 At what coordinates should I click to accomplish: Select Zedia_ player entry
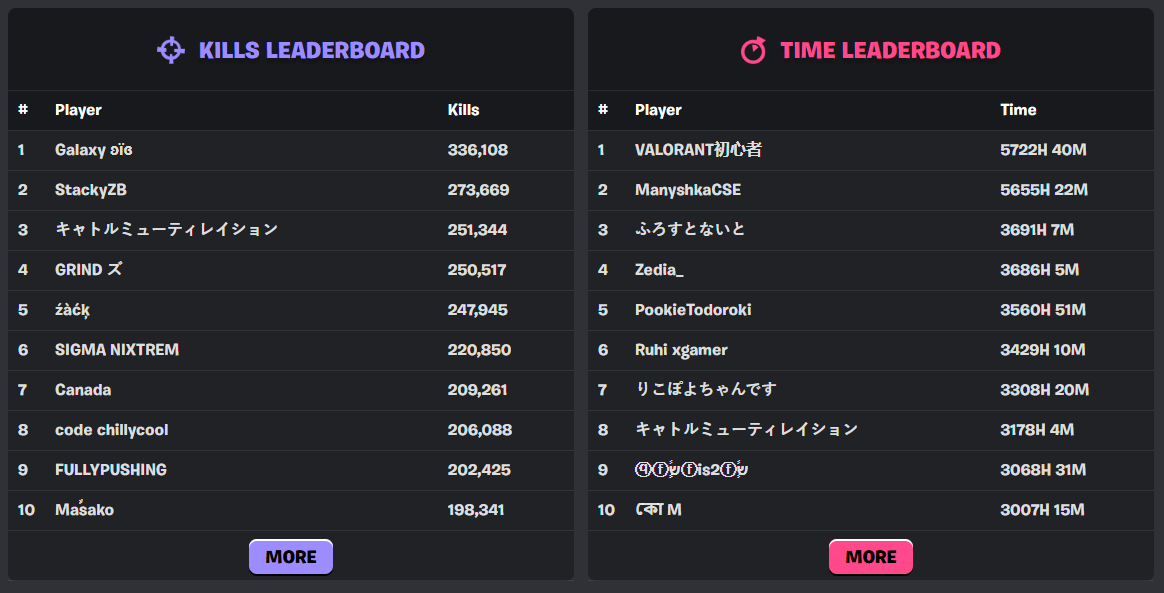click(659, 270)
